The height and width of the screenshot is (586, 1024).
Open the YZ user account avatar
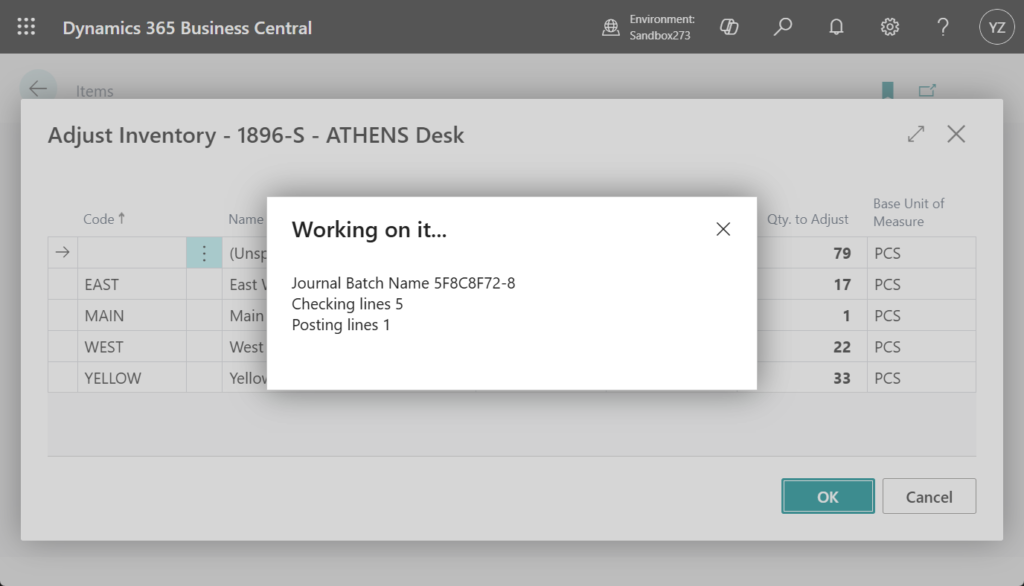click(996, 27)
